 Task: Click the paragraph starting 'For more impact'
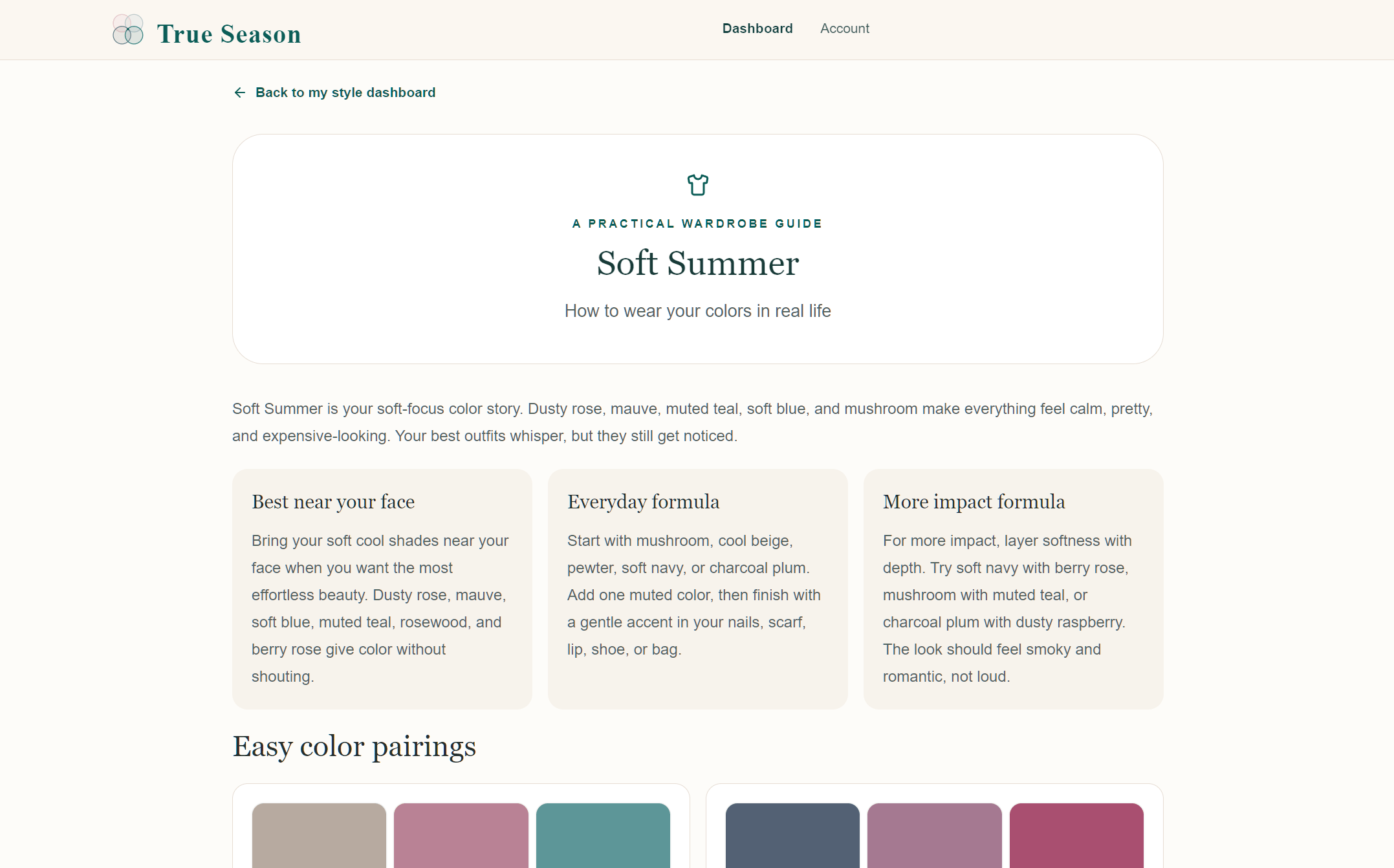[x=1007, y=609]
